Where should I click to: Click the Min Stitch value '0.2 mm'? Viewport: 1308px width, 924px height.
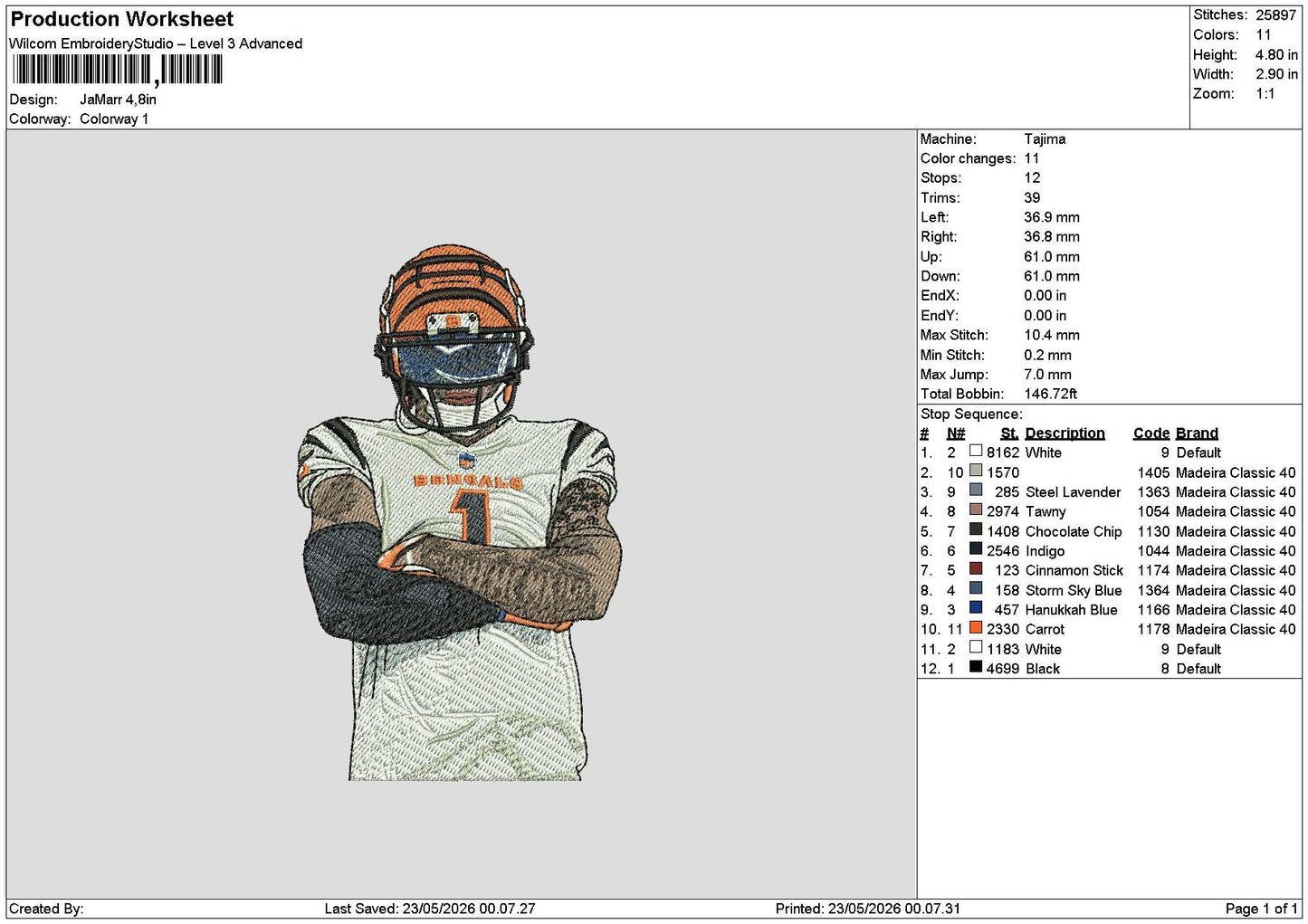point(1048,355)
